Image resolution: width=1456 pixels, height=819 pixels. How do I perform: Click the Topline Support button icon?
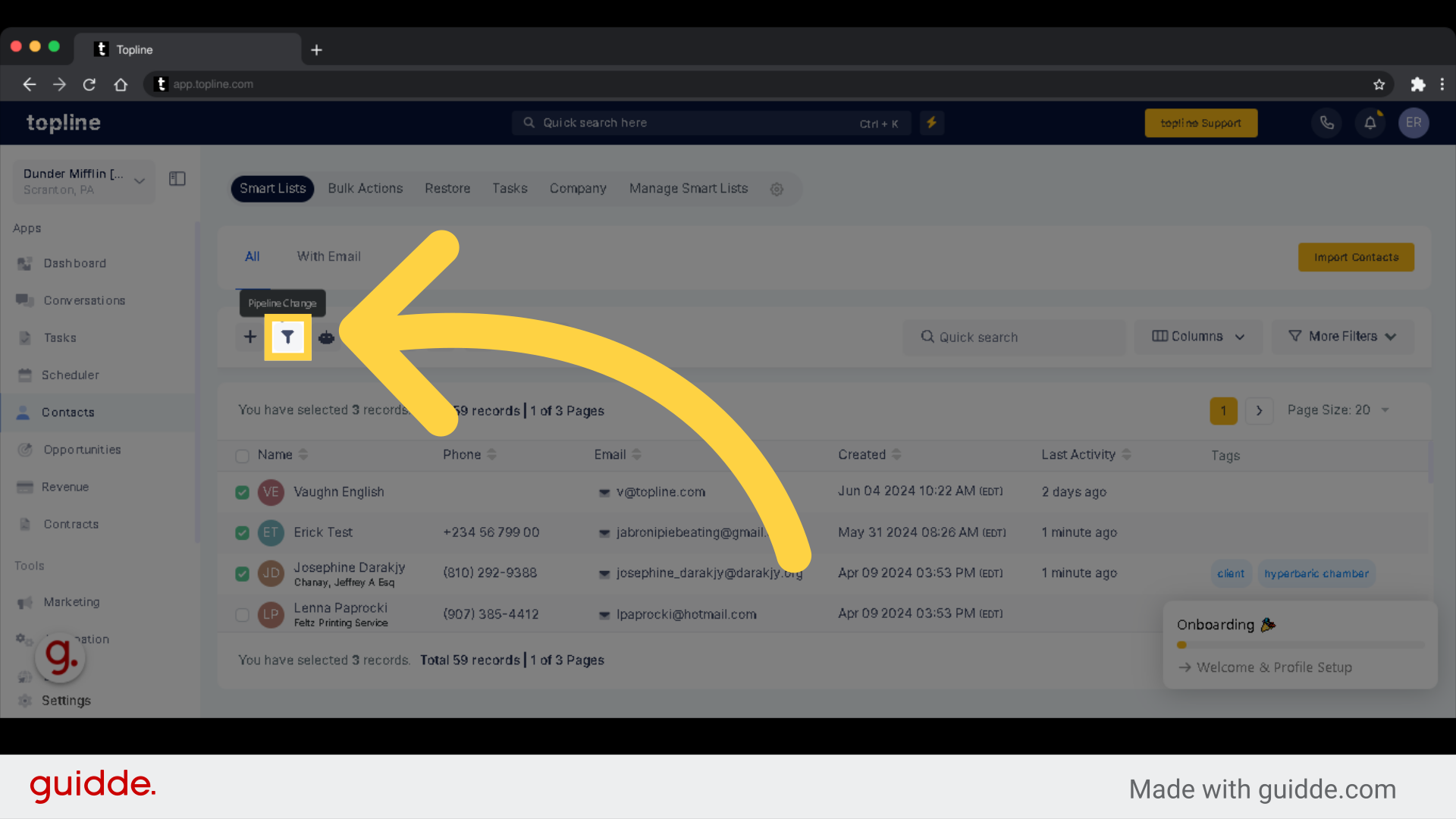click(1201, 122)
